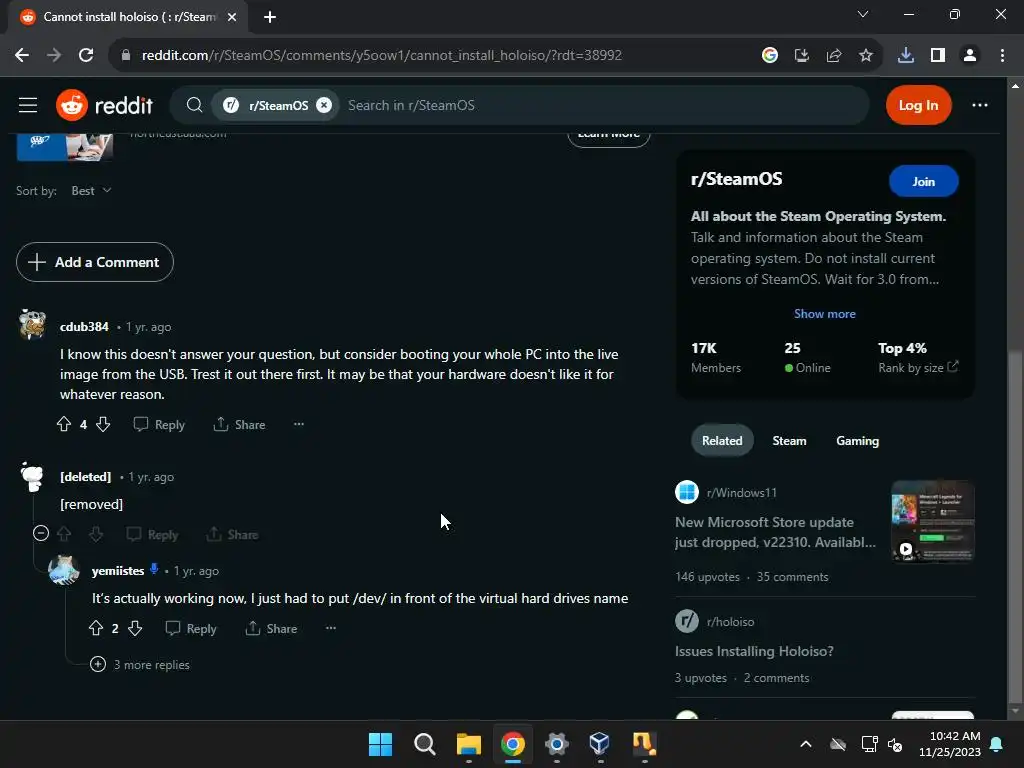
Task: Open 'New Microsoft Store update' post
Action: [x=775, y=532]
